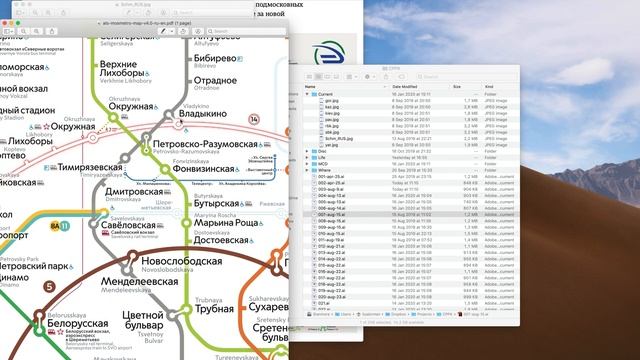Select file kaz.jpg
Screen dimensions: 640x360
click(332, 107)
